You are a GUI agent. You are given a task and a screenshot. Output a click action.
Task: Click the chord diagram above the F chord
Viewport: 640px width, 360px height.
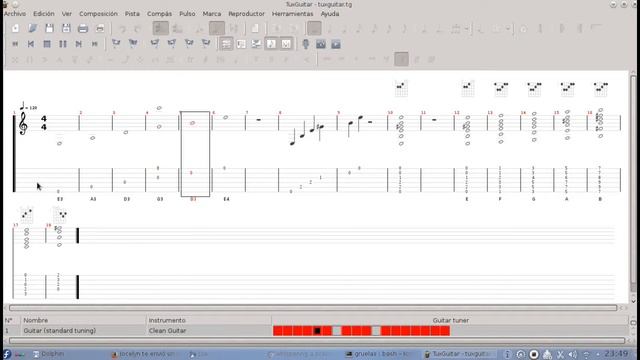tap(501, 89)
